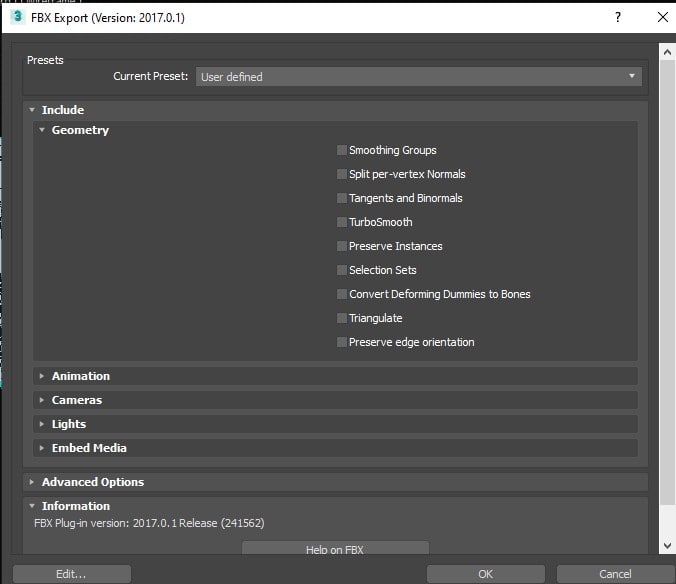
Task: Click the question mark help icon
Action: point(618,17)
